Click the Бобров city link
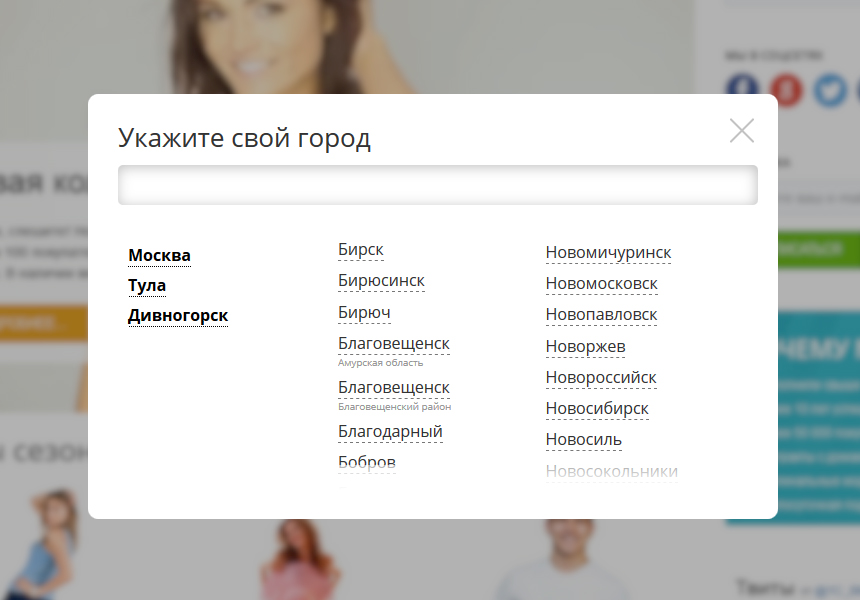 click(x=367, y=462)
